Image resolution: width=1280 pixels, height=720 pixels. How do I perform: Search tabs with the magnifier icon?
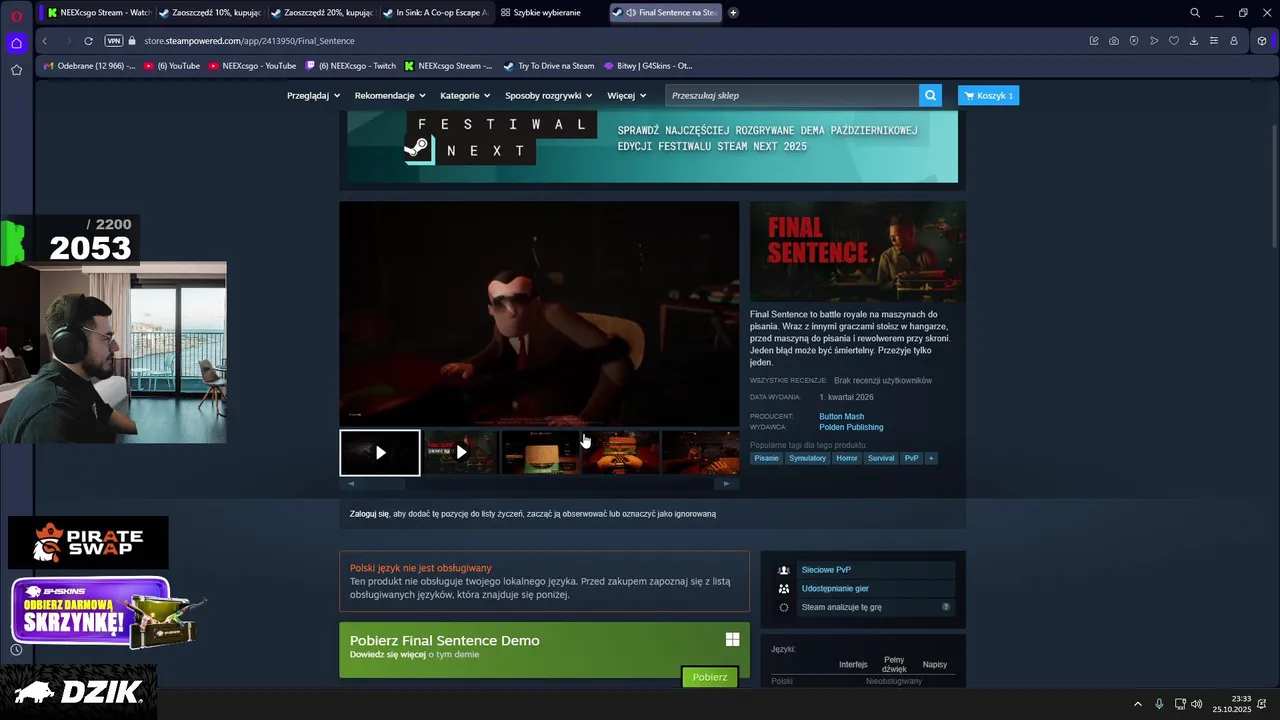coord(1195,13)
